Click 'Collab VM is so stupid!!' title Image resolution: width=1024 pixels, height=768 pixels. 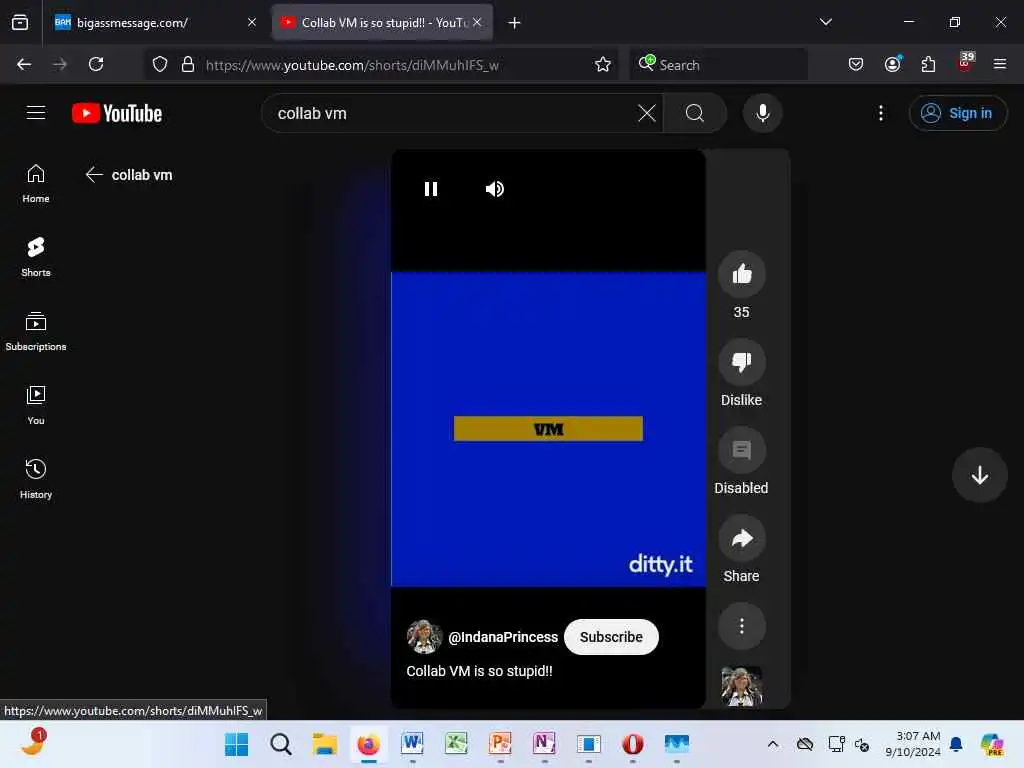coord(479,671)
